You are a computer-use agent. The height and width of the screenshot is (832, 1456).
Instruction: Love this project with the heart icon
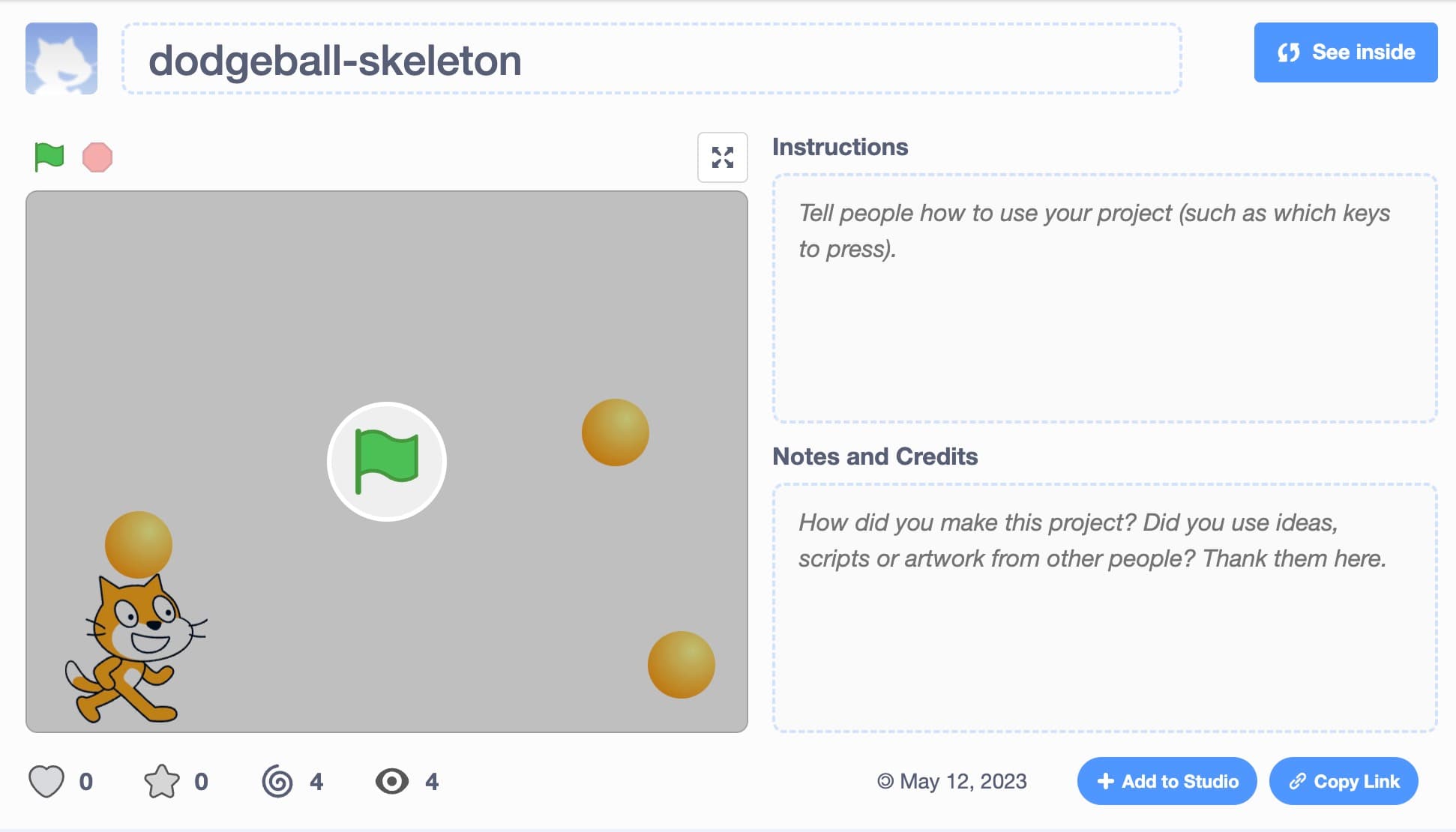(x=46, y=781)
